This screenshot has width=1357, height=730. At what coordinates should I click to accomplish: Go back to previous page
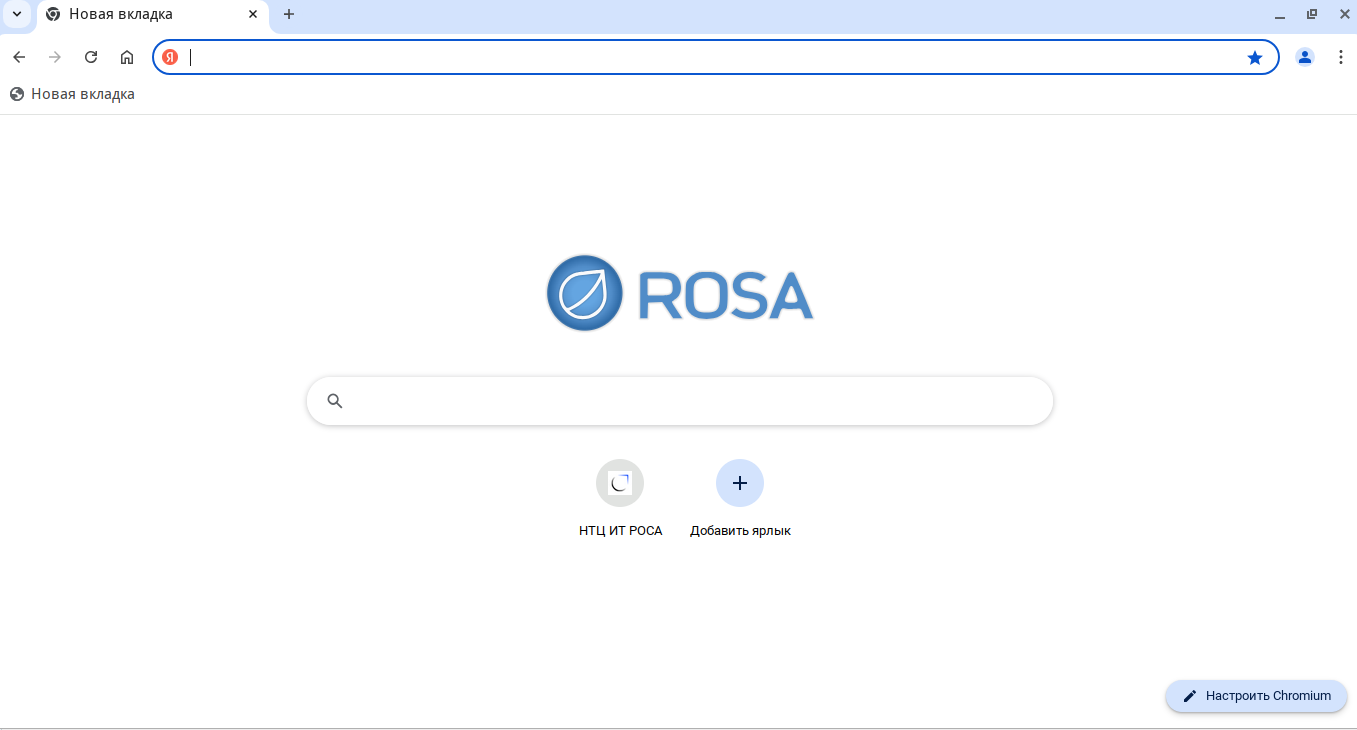[19, 57]
